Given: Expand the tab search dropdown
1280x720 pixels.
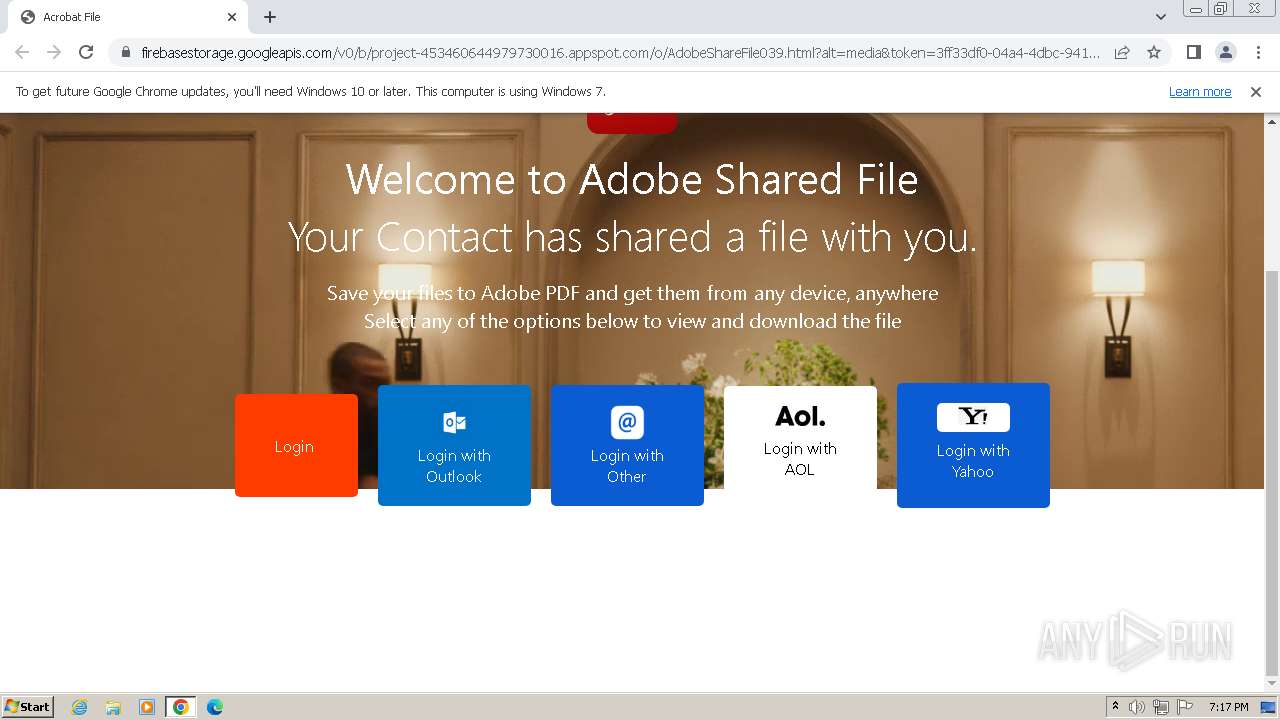Looking at the screenshot, I should [x=1160, y=17].
